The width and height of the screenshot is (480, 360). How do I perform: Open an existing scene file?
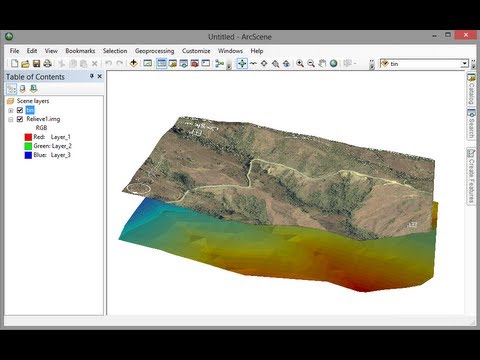coord(25,63)
